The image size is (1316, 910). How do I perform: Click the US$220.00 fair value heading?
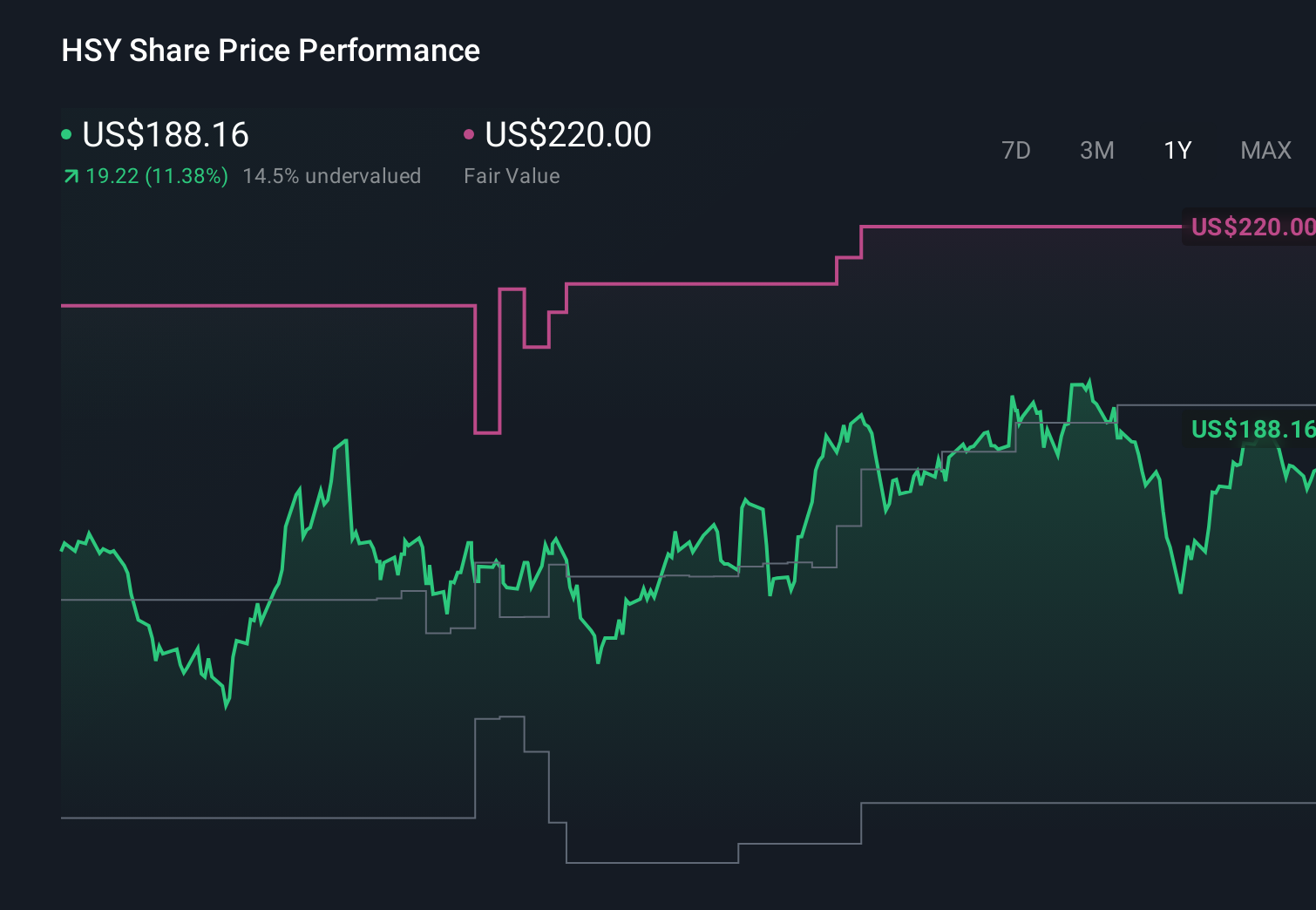[x=567, y=135]
